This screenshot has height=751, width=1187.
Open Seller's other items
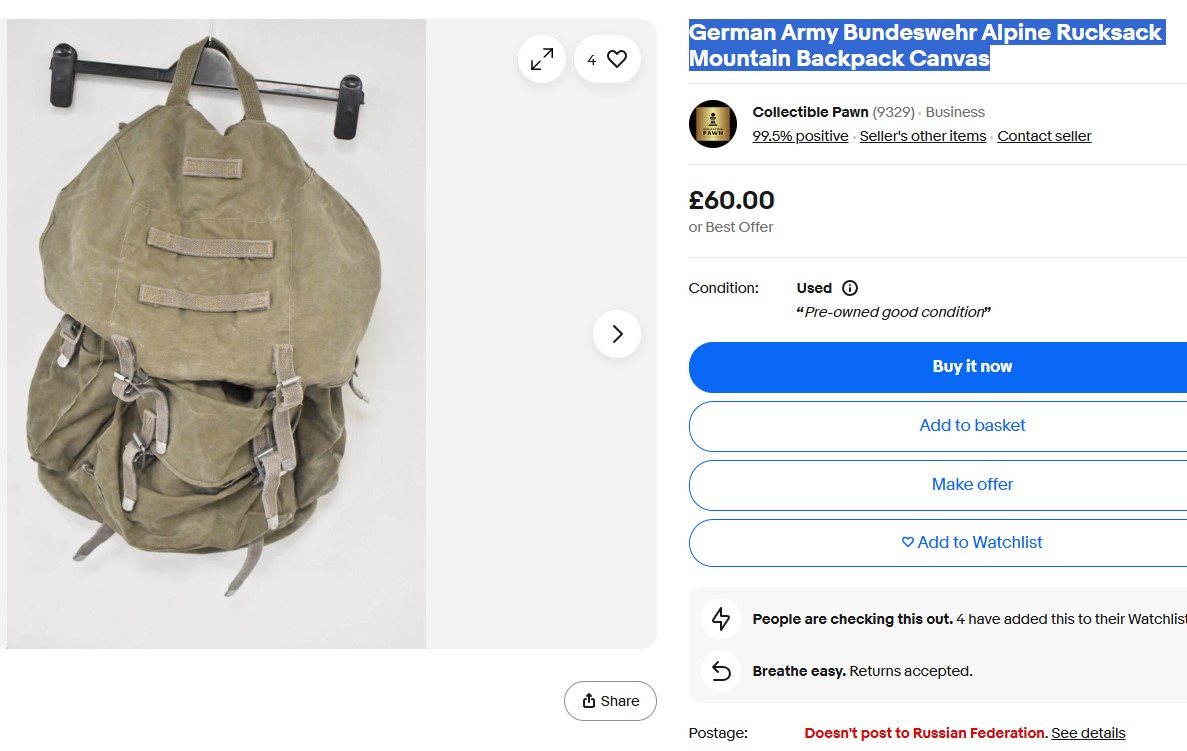[x=922, y=136]
